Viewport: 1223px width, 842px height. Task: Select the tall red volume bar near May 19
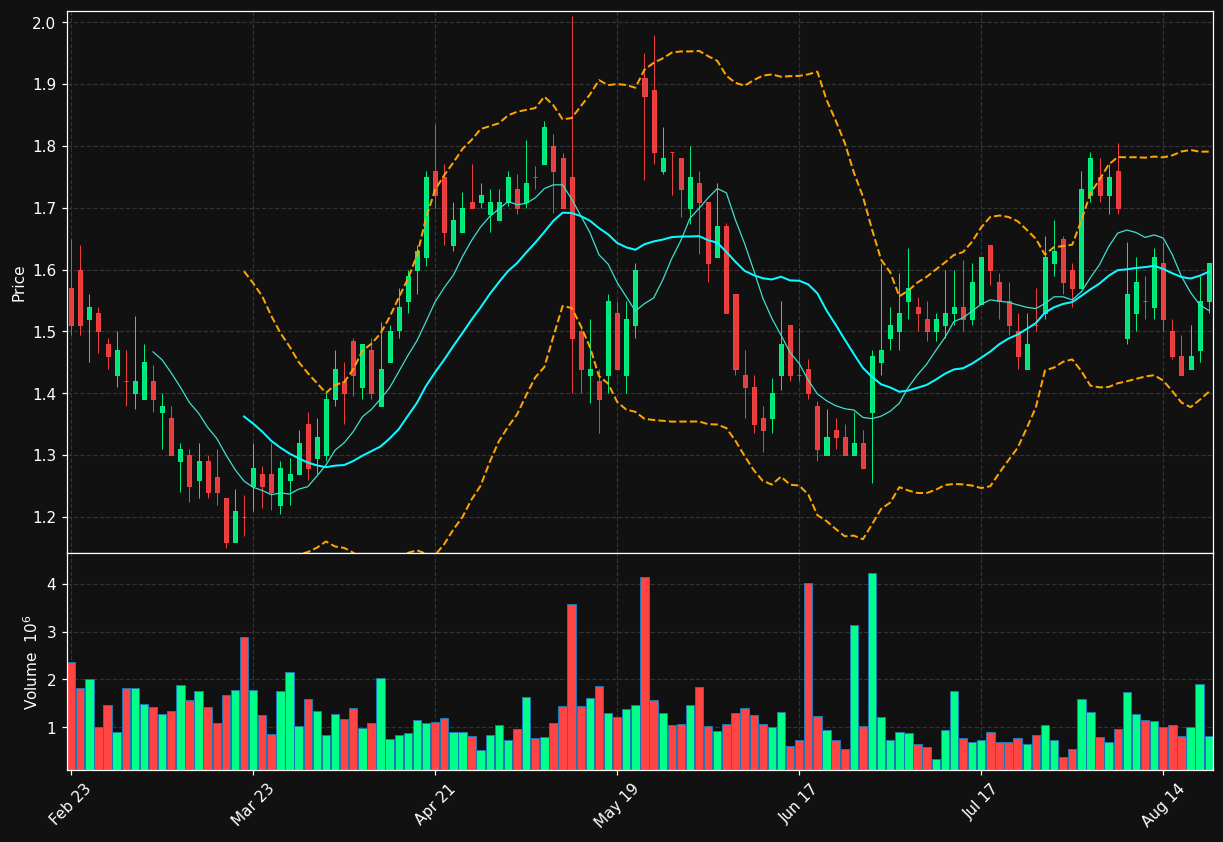click(x=645, y=673)
